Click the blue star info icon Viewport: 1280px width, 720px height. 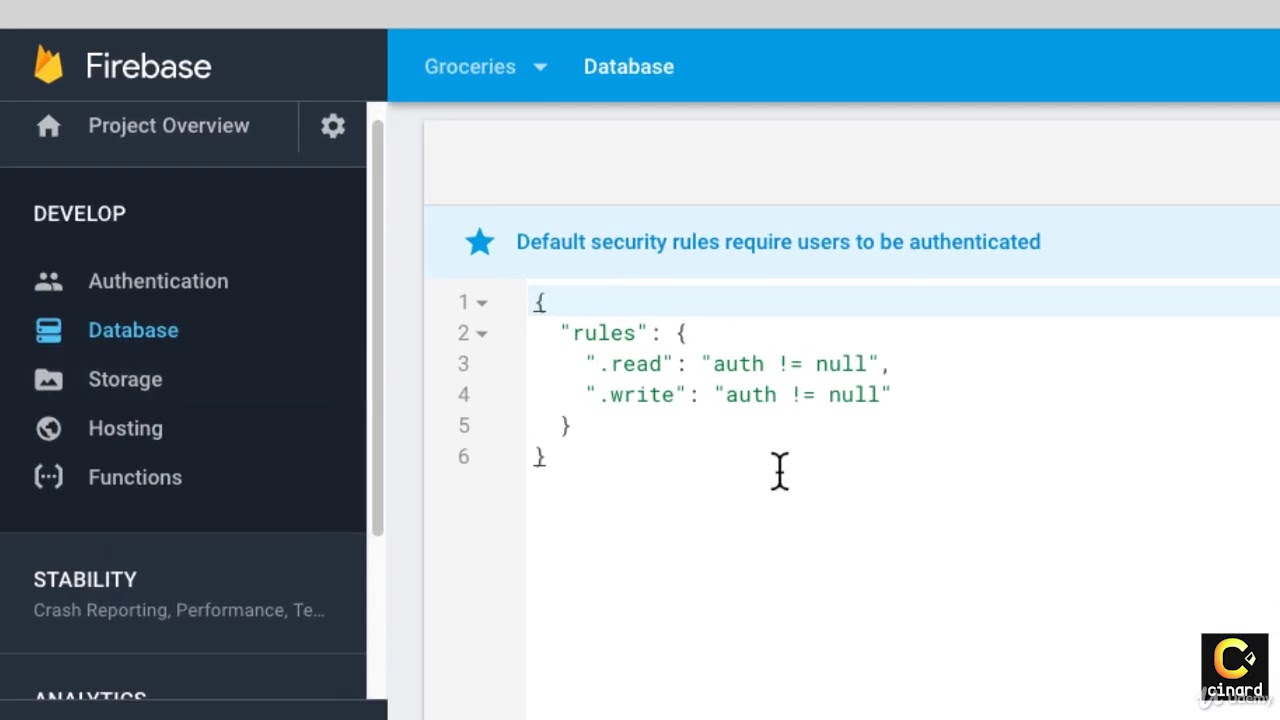click(480, 242)
